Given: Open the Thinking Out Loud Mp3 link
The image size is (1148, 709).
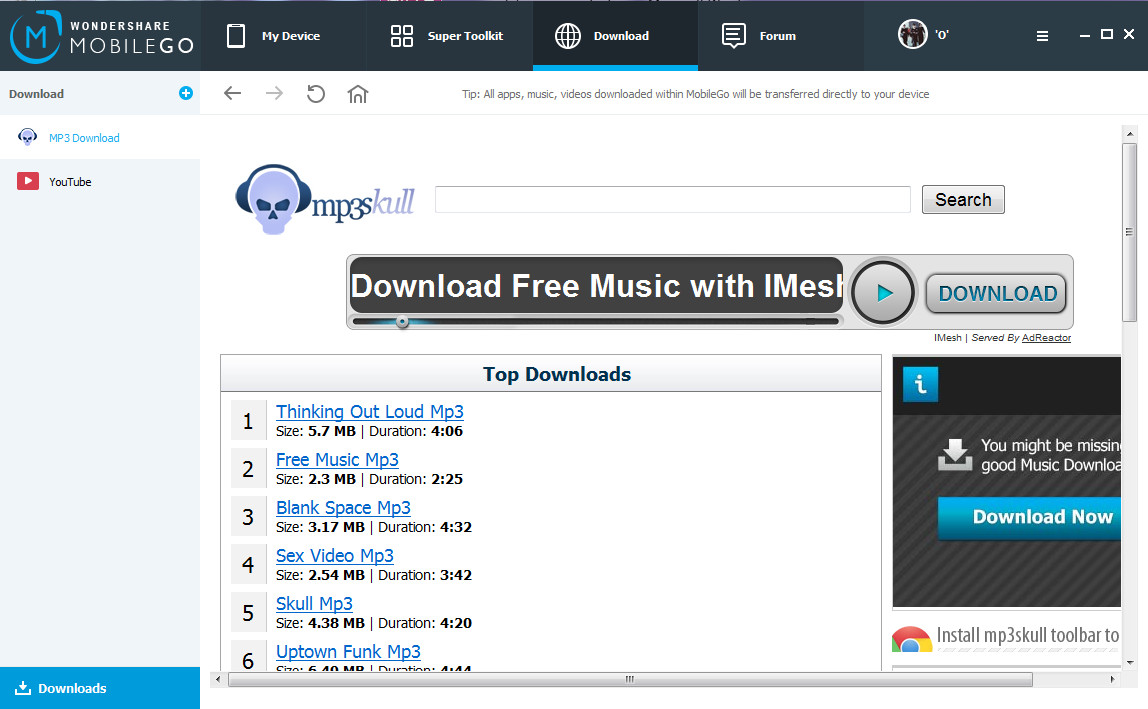Looking at the screenshot, I should pos(369,412).
